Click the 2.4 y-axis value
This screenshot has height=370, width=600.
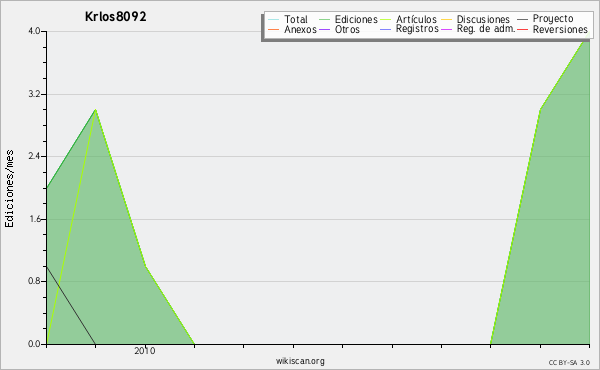(34, 156)
